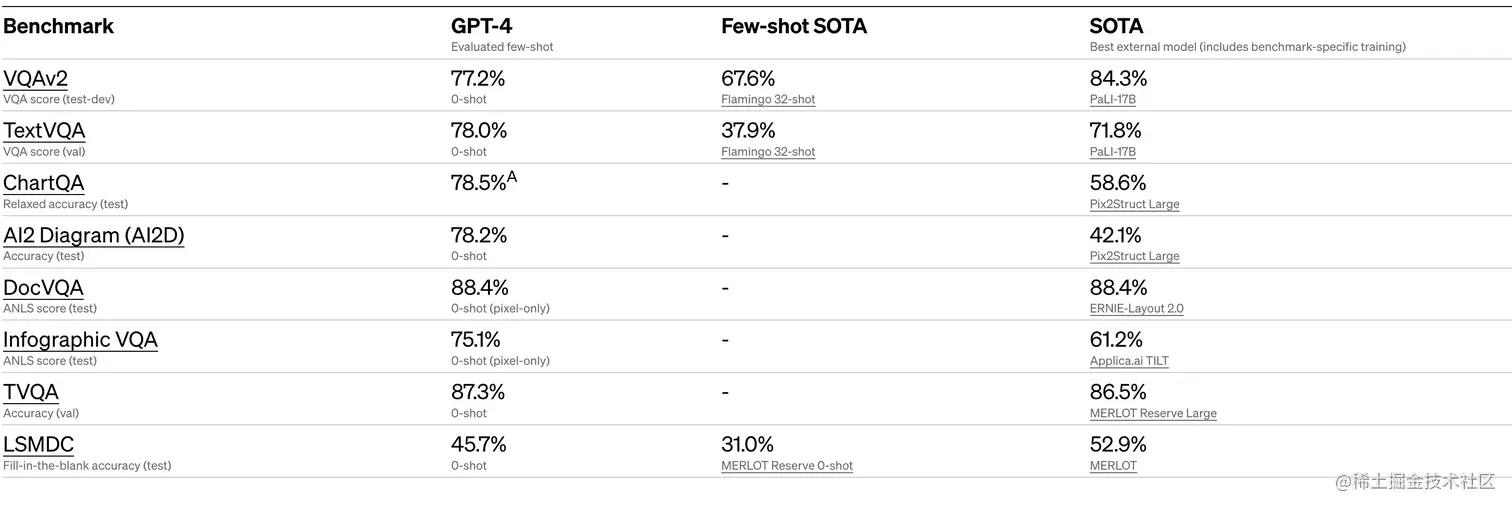This screenshot has width=1512, height=508.
Task: Open Pix2Struct Large link in ChartQA row
Action: 1134,204
